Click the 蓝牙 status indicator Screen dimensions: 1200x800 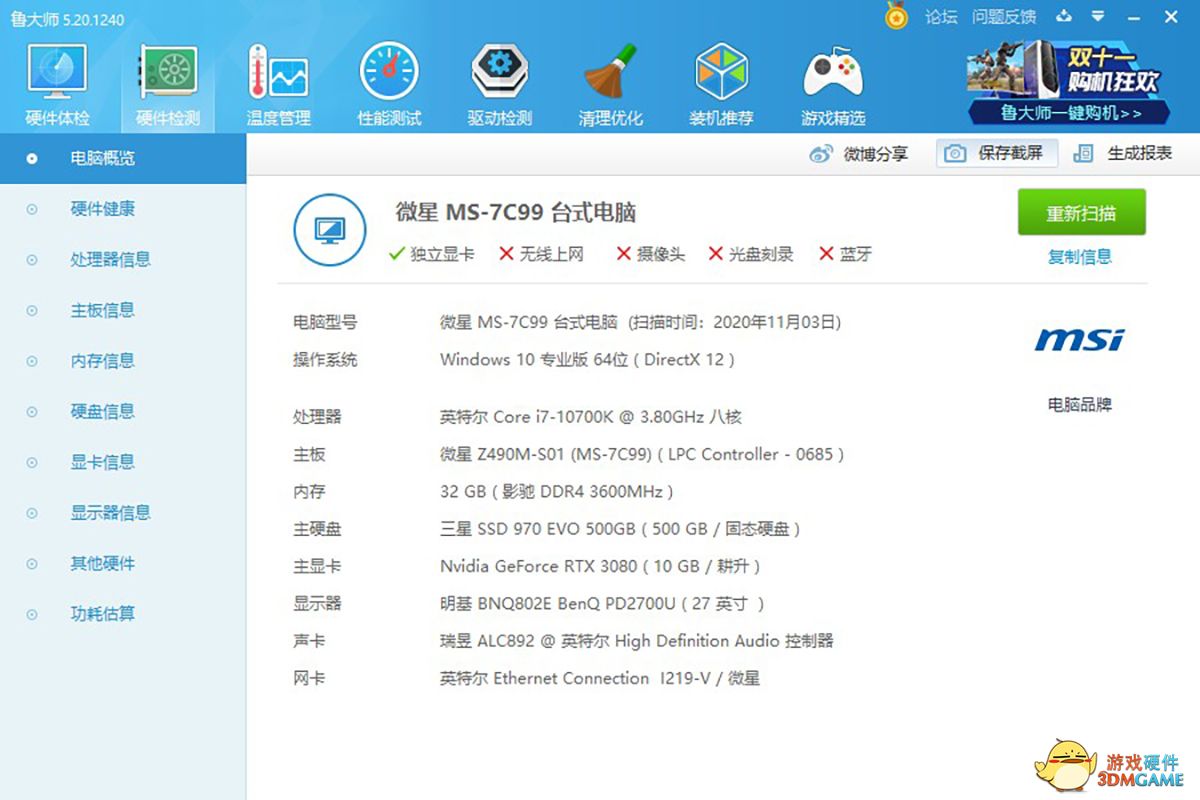coord(845,254)
